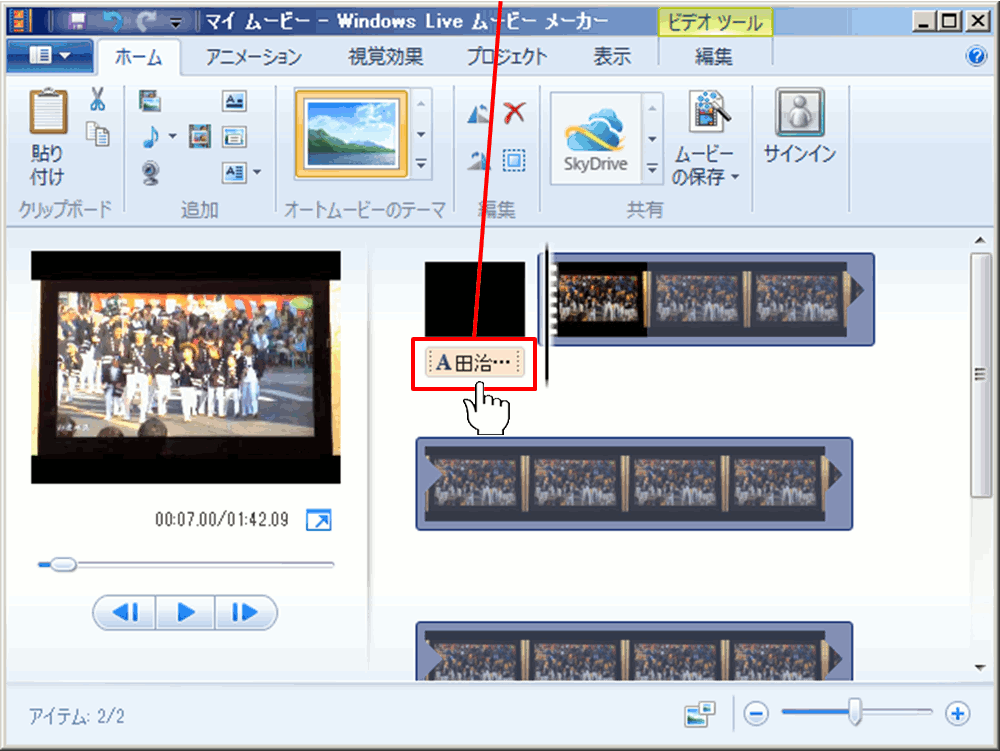
Task: Click the Snapshot filmstrip icon
Action: tap(200, 136)
